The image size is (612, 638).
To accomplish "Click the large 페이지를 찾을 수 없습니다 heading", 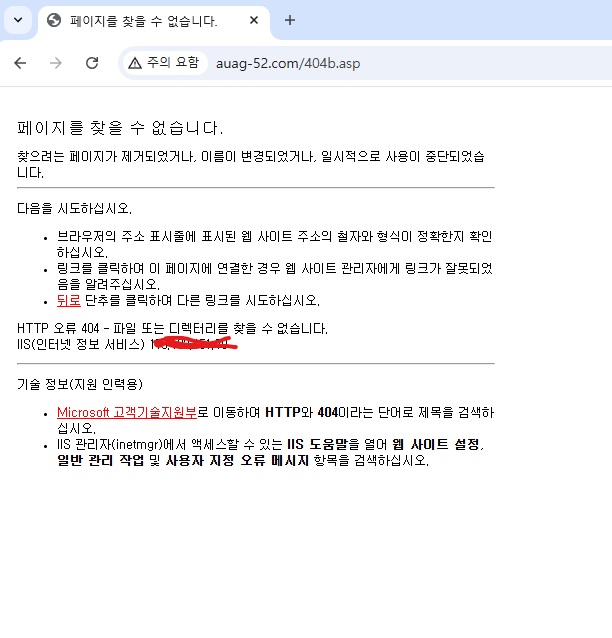I will 120,128.
